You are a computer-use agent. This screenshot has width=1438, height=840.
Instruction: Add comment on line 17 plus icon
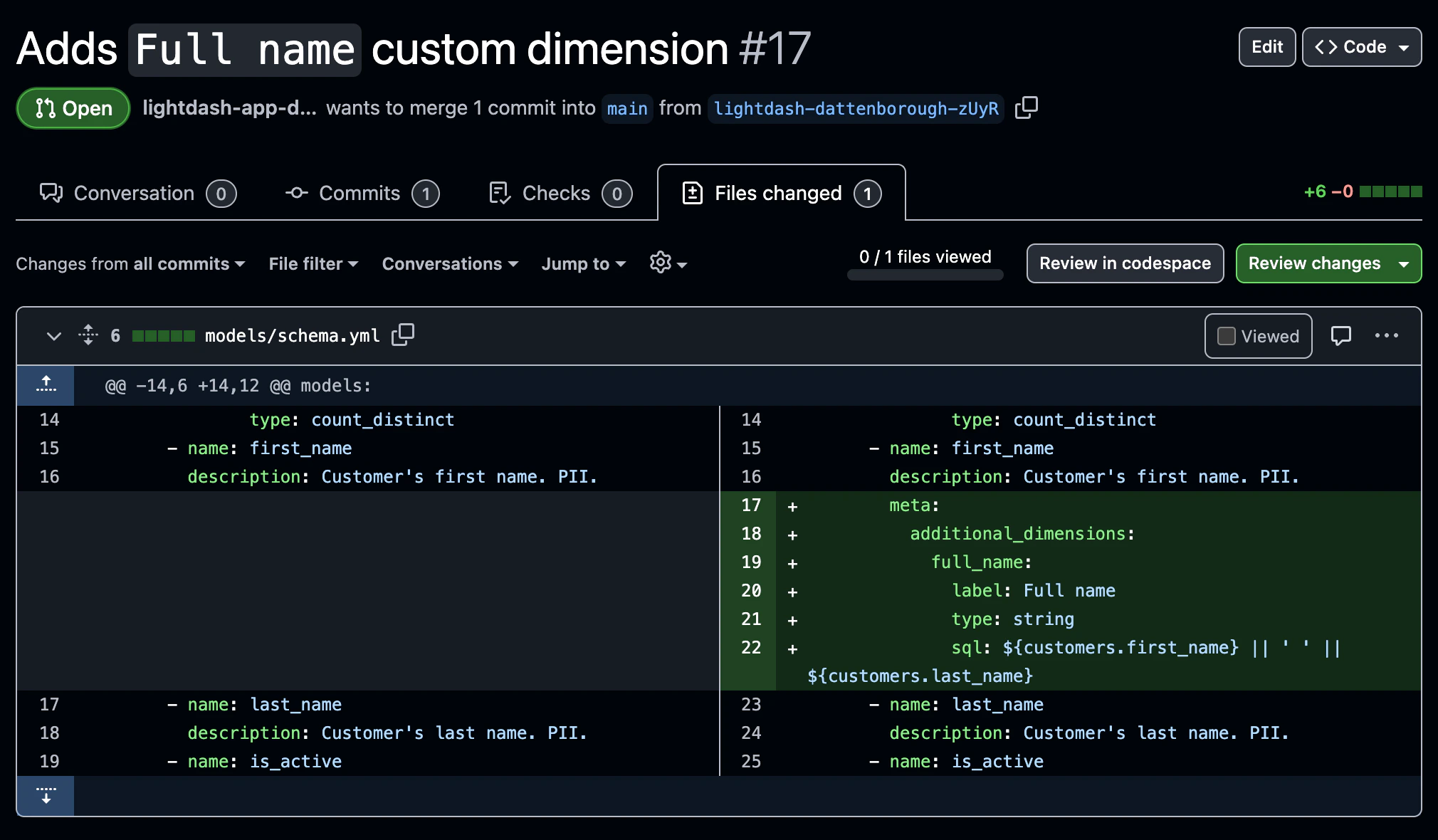pyautogui.click(x=792, y=506)
